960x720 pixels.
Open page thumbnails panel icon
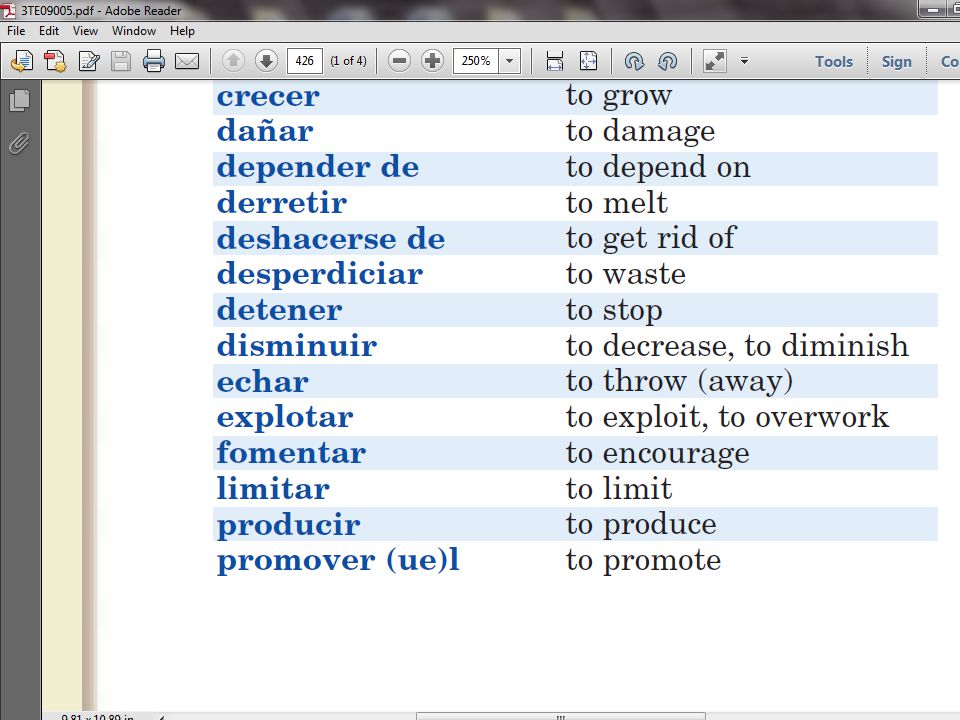click(20, 100)
